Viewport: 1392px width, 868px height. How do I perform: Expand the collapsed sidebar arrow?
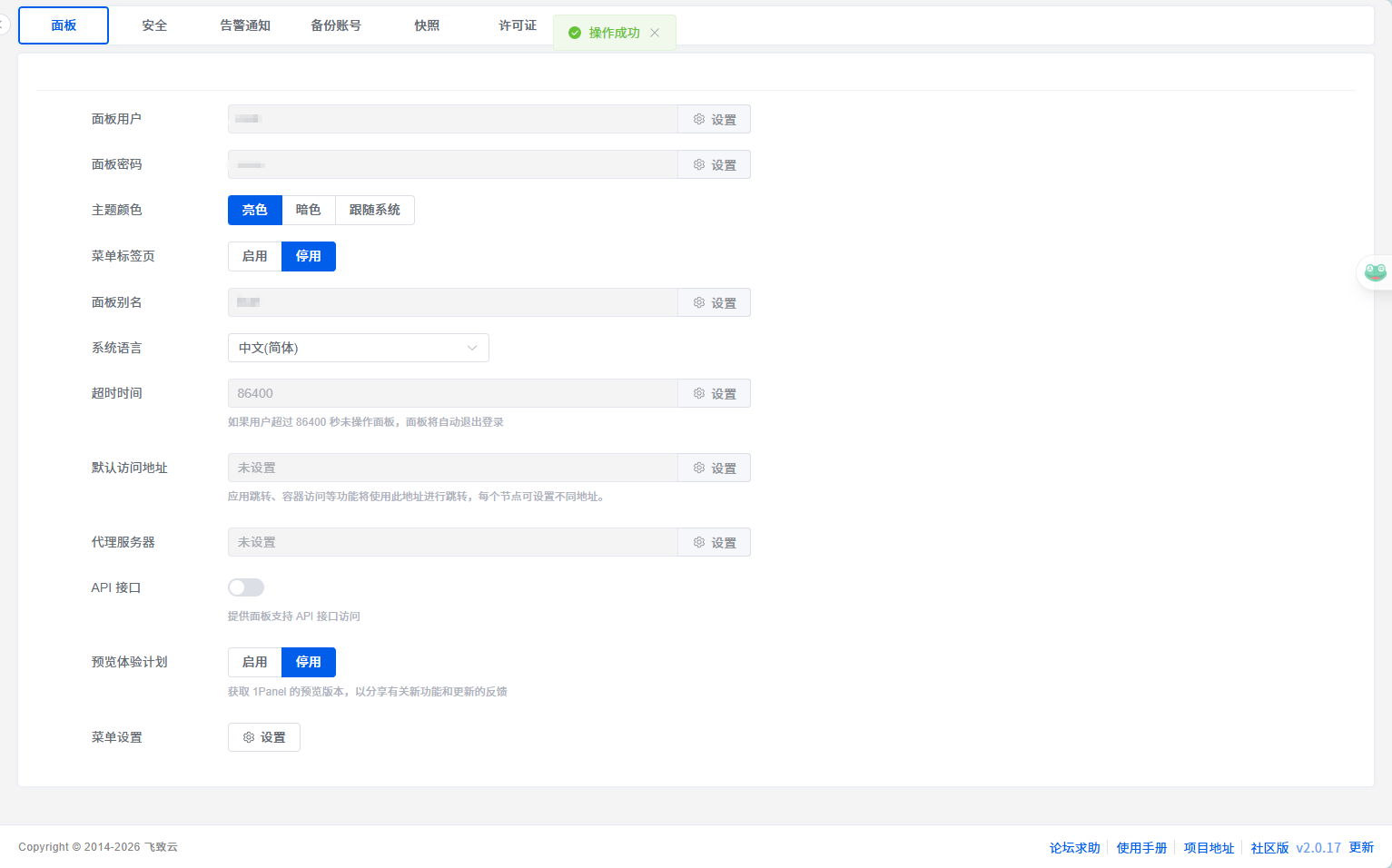[4, 25]
